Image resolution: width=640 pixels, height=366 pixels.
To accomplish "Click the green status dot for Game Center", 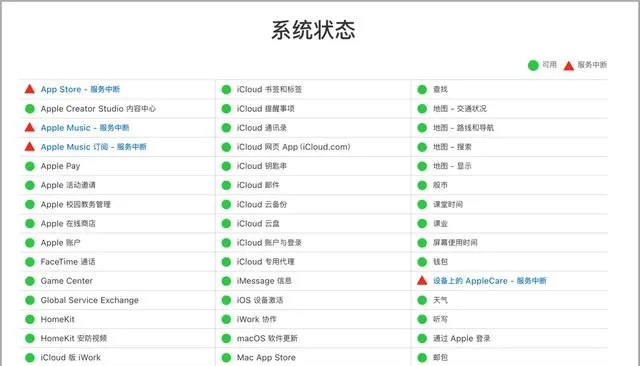I will coord(30,281).
